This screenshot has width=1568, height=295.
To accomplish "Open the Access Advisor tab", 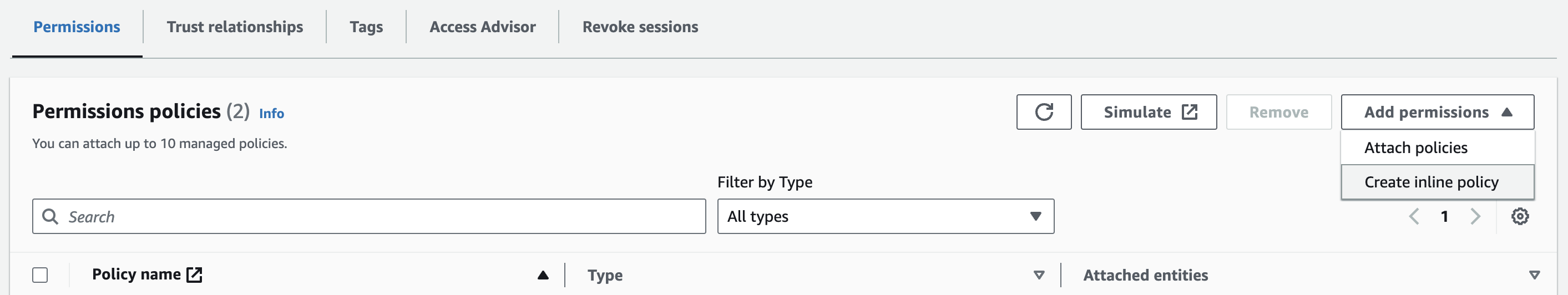I will coord(483,27).
